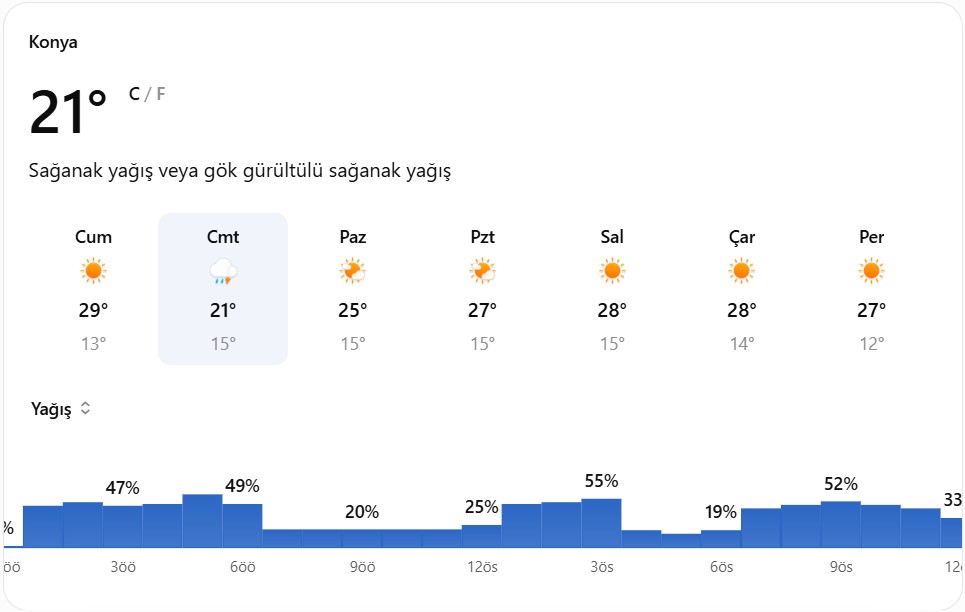Select the thunderstorm rain icon for Cmt
This screenshot has width=965, height=612.
click(223, 271)
